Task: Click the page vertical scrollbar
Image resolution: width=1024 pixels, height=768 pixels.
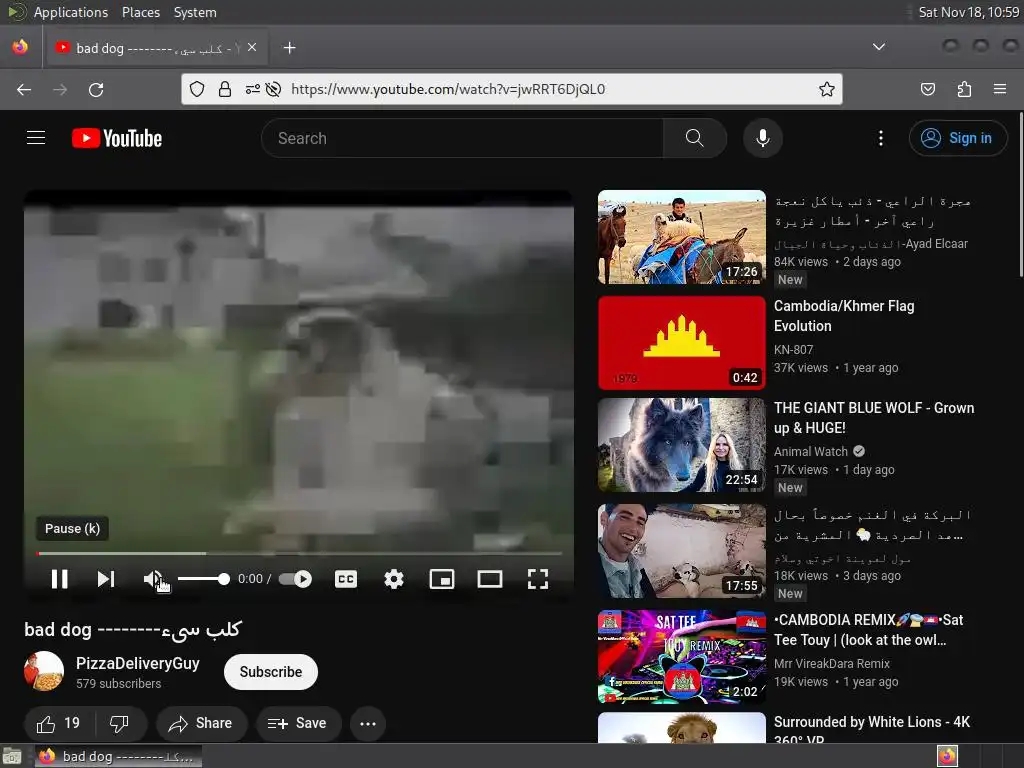Action: [1020, 196]
